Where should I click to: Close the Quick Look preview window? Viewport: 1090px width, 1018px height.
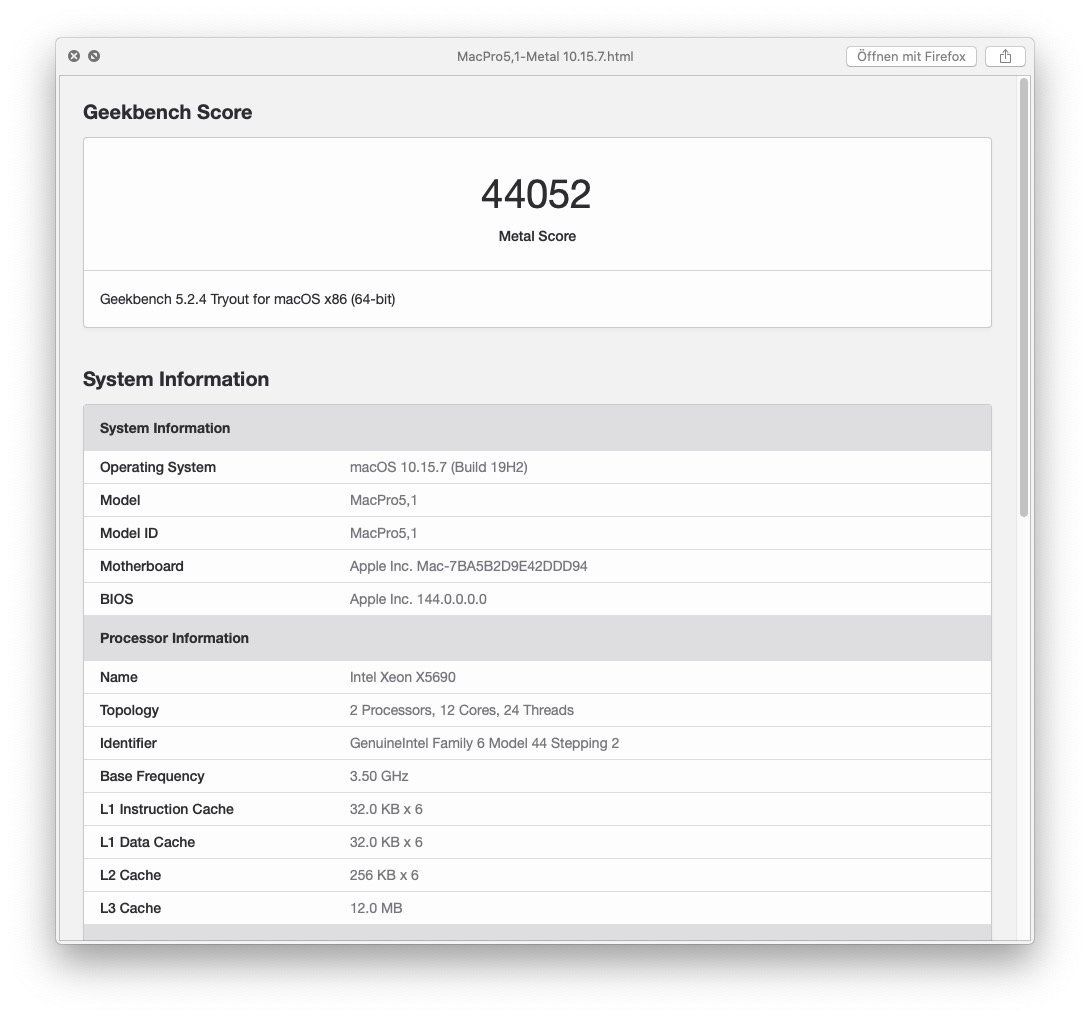(74, 56)
